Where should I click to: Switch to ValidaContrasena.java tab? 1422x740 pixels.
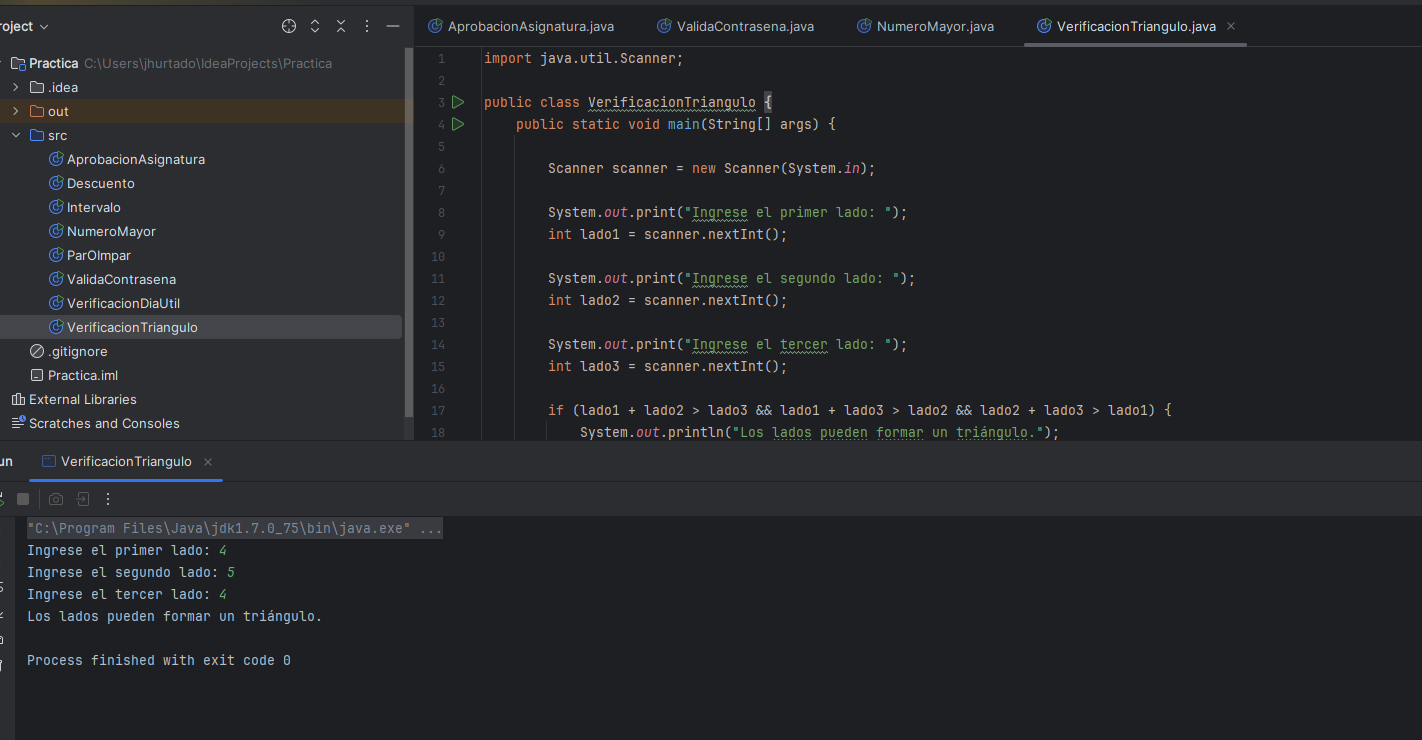pos(736,26)
